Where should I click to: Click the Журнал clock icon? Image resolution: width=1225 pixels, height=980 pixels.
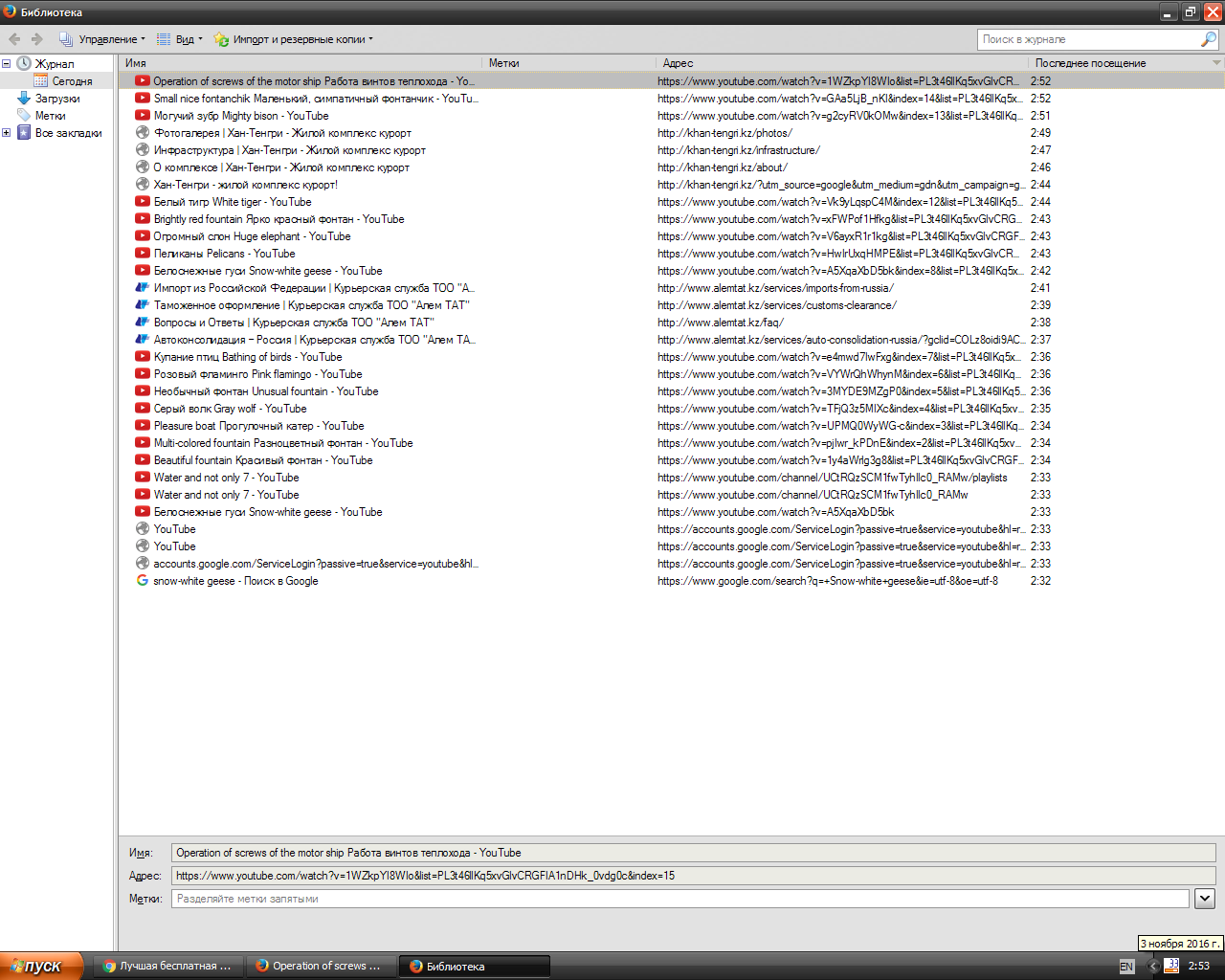24,64
